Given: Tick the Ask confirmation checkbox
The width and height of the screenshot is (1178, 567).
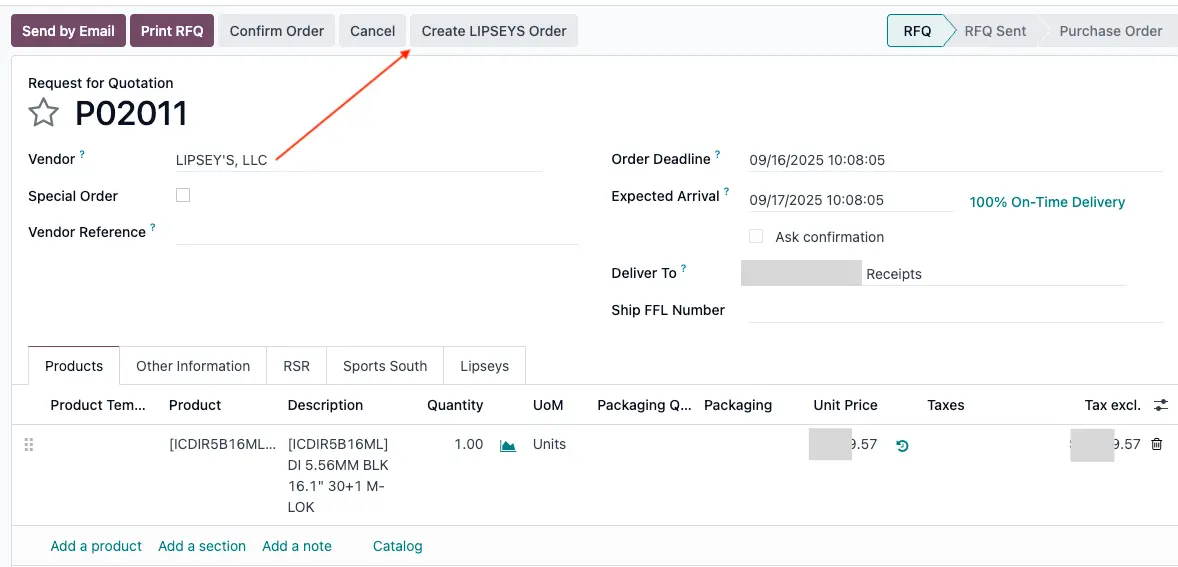Looking at the screenshot, I should [756, 237].
